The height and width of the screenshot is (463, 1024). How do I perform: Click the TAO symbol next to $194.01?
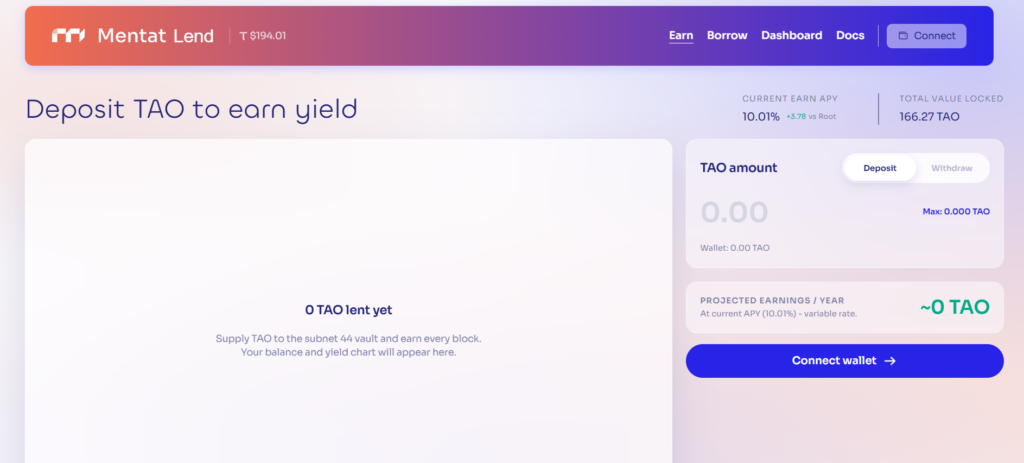(x=243, y=36)
